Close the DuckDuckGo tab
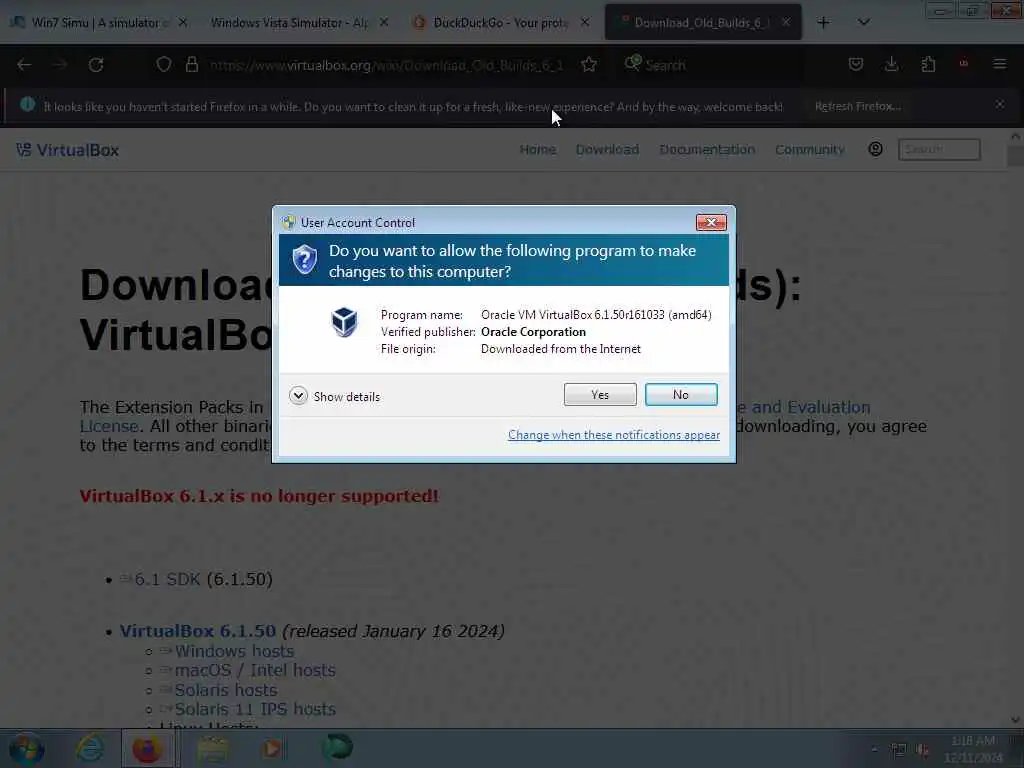This screenshot has width=1024, height=768. click(x=585, y=23)
